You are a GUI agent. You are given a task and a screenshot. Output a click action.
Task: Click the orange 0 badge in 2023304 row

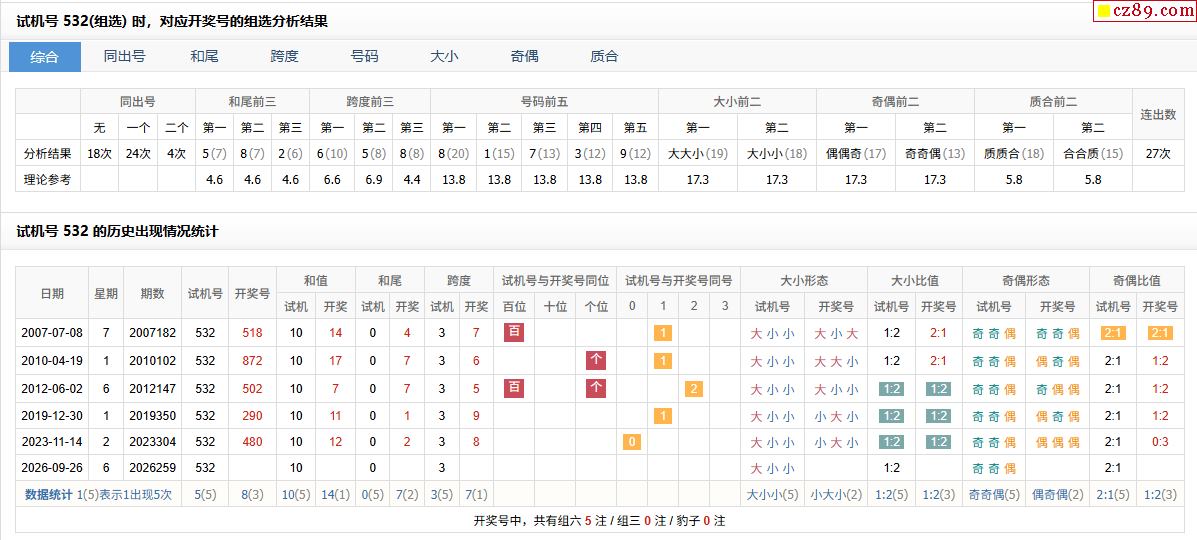click(x=631, y=442)
